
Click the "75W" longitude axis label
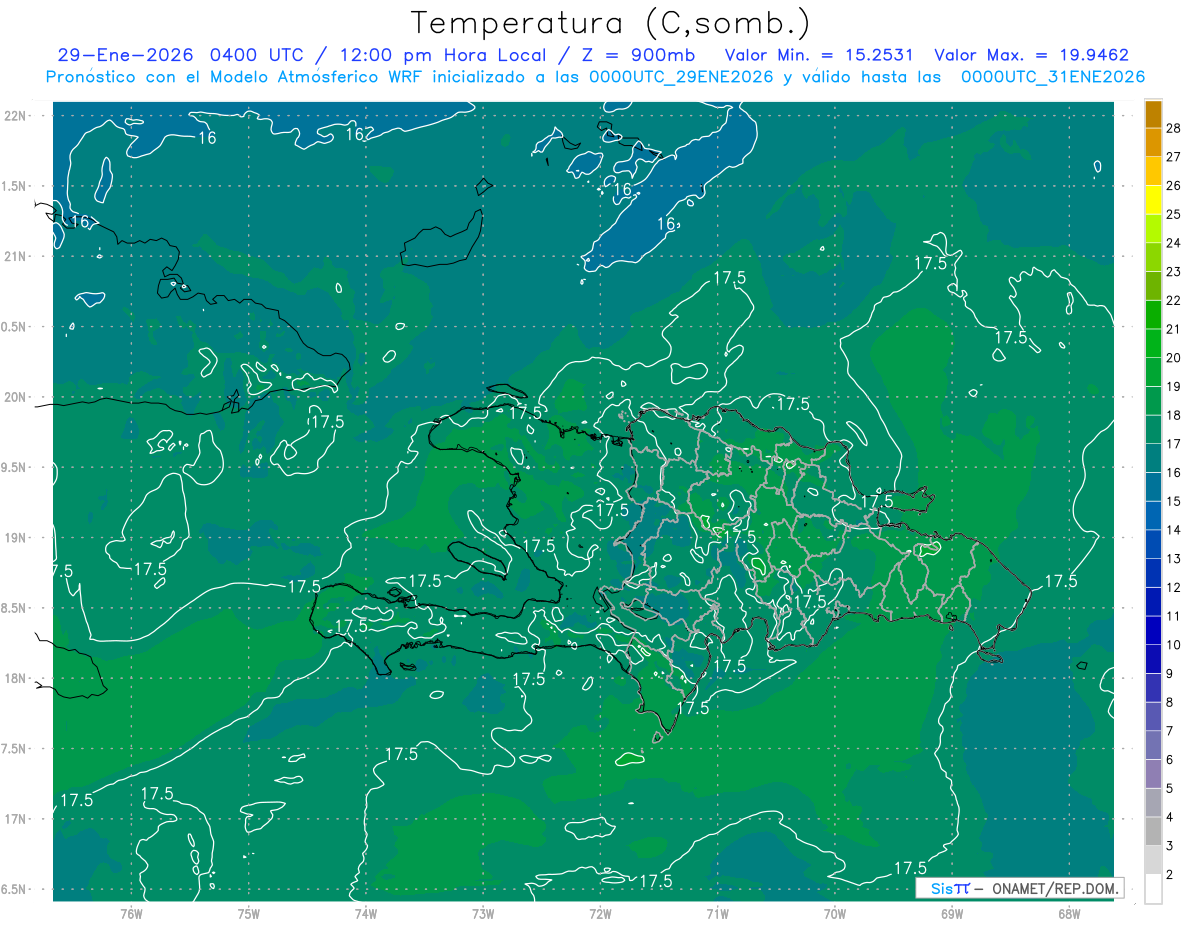248,914
